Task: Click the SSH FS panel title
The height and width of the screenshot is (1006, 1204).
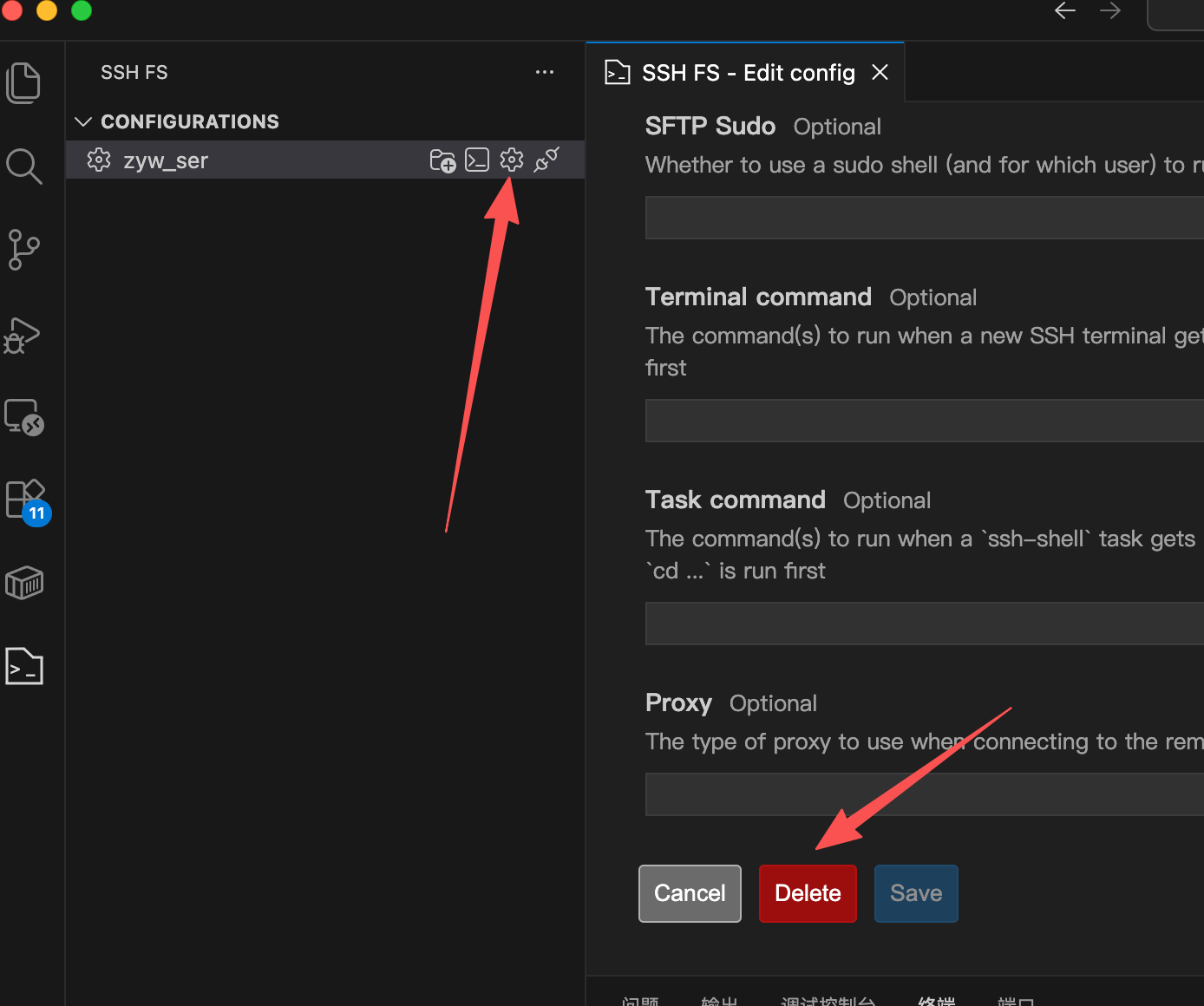Action: pos(134,72)
